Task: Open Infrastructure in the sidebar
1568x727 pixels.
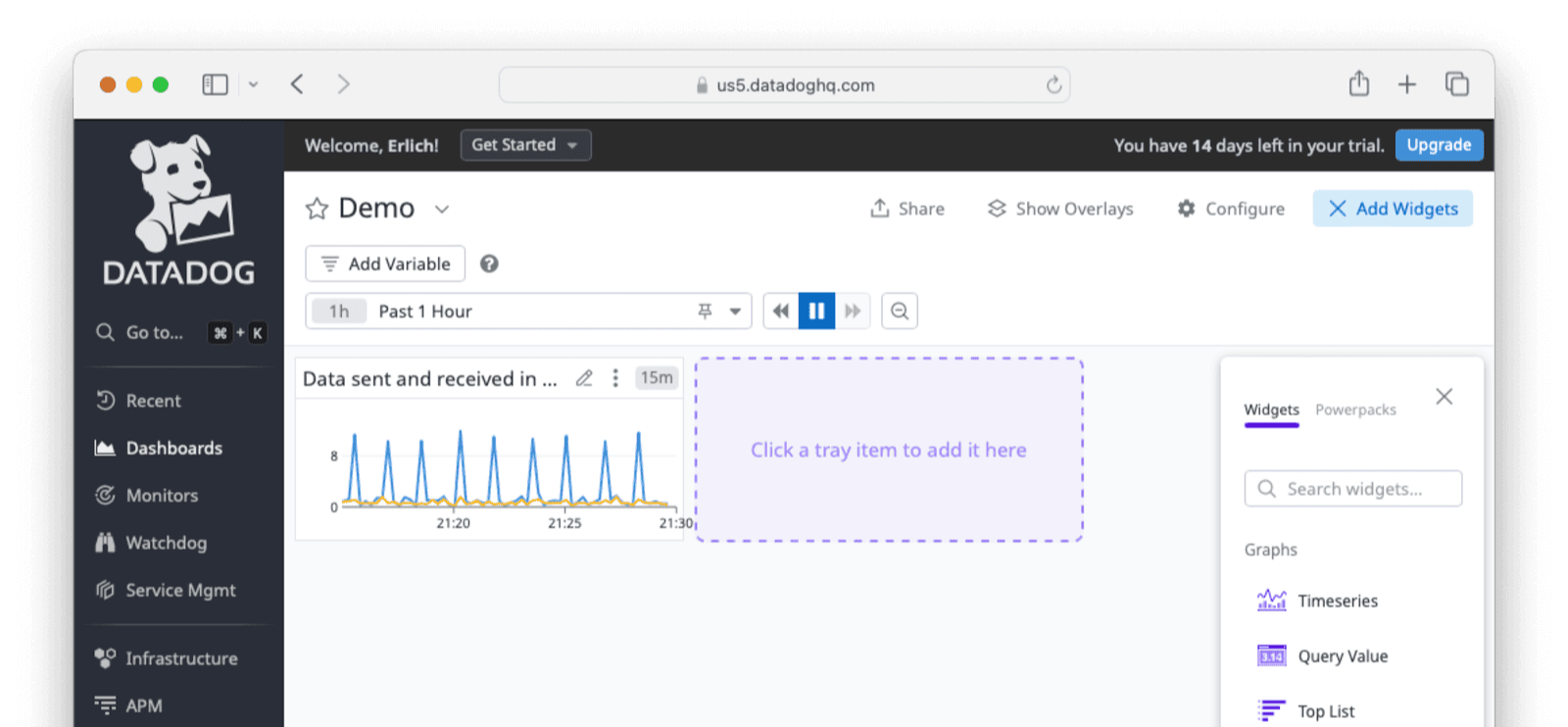Action: tap(167, 658)
